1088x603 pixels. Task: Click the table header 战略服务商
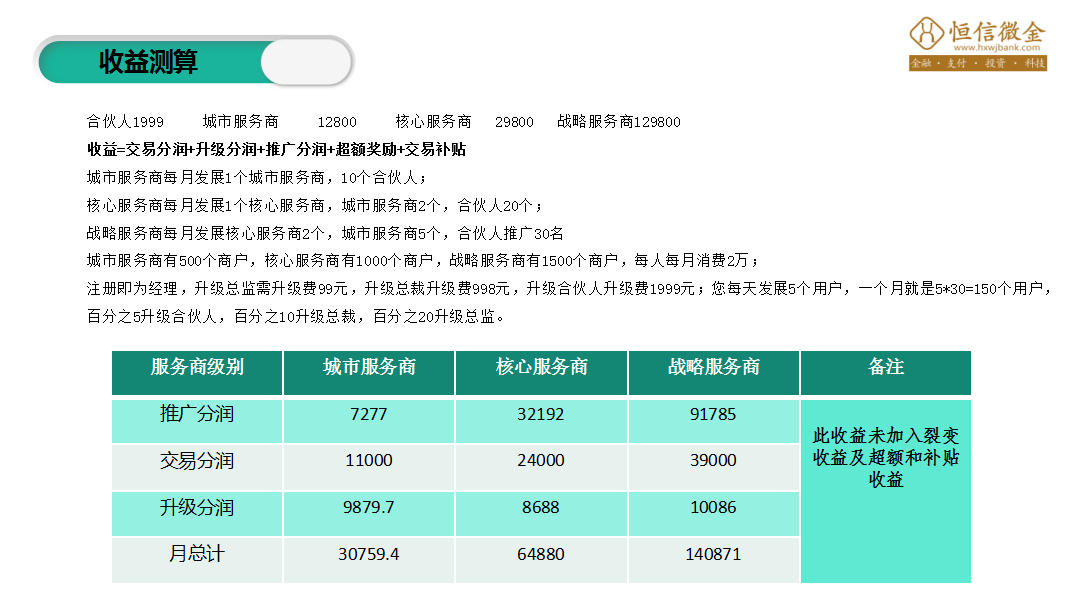(714, 367)
